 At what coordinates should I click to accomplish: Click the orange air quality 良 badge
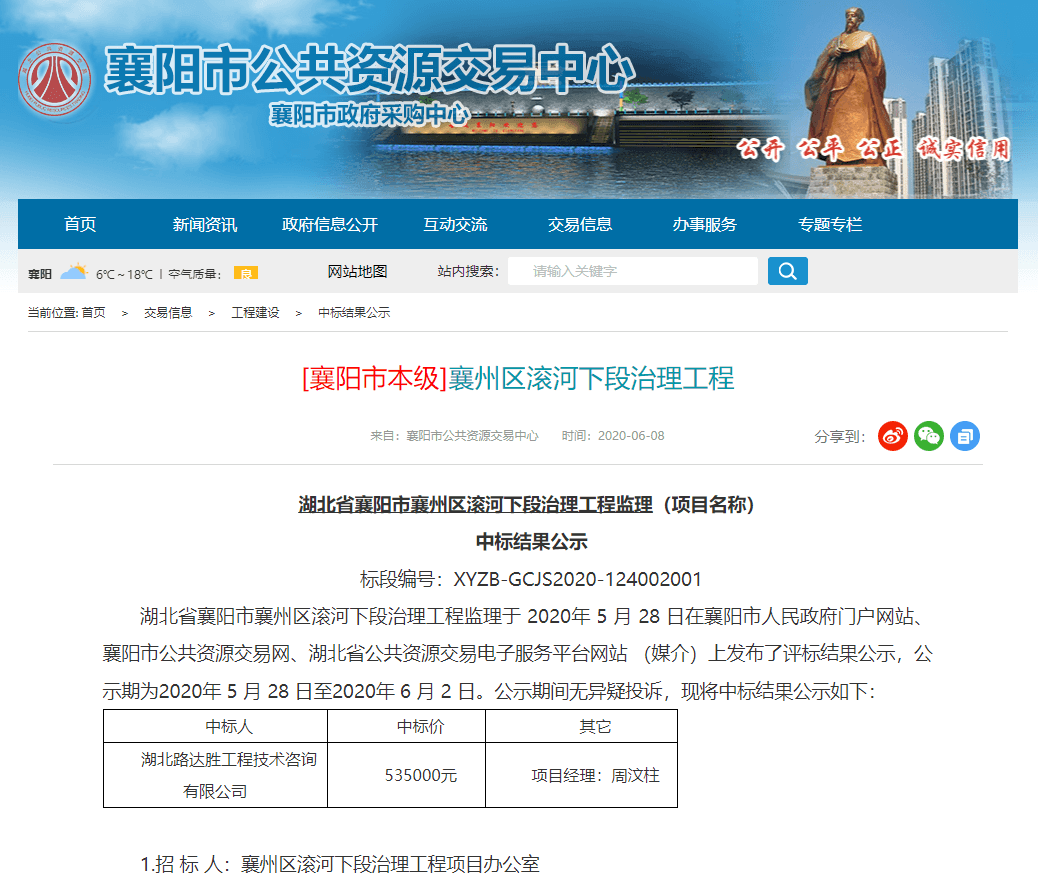246,273
